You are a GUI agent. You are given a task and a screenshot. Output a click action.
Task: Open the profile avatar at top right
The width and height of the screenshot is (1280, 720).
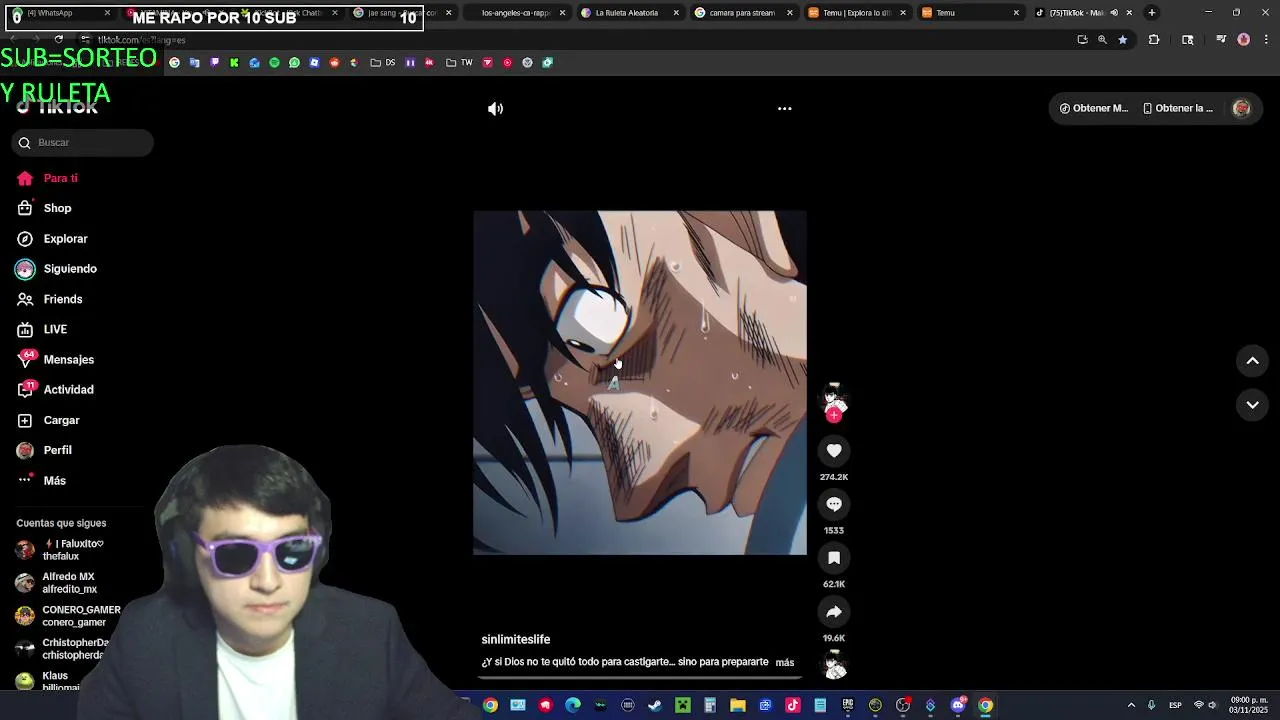[1241, 108]
